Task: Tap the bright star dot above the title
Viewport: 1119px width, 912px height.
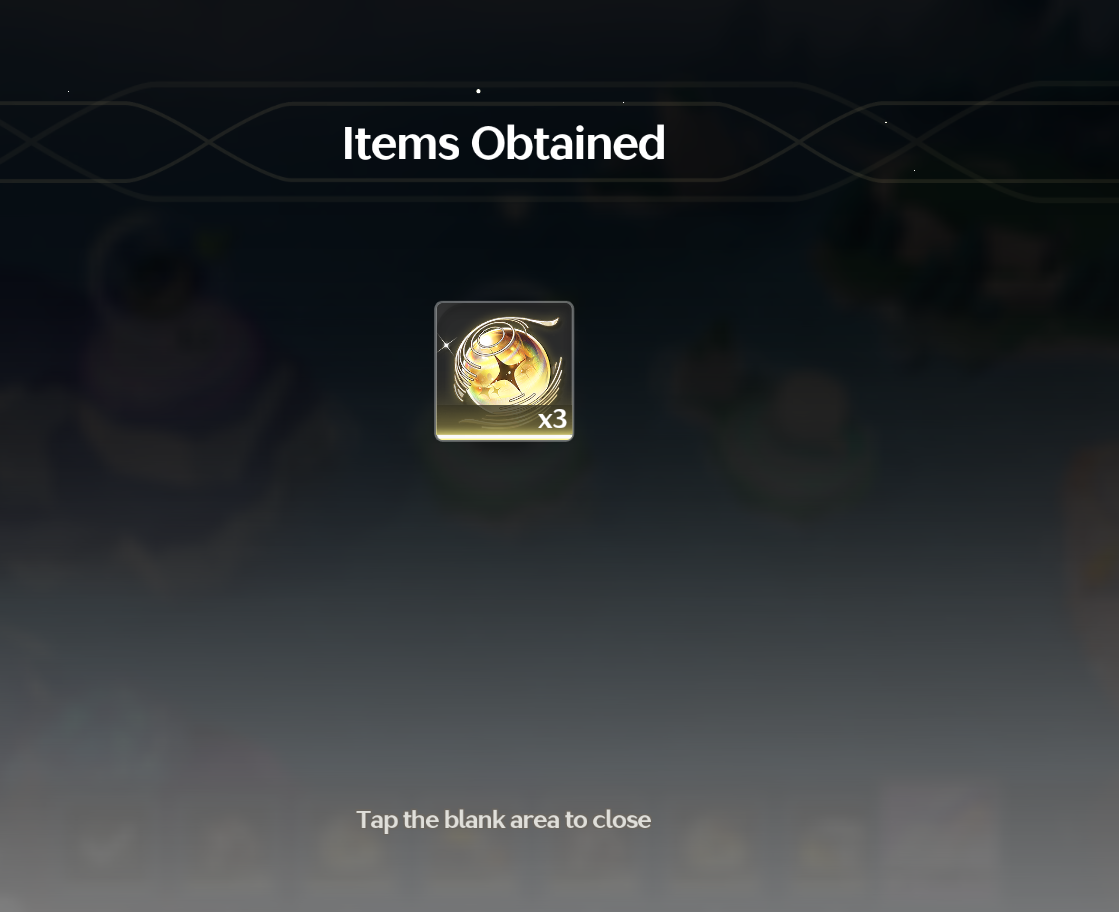Action: (x=478, y=91)
